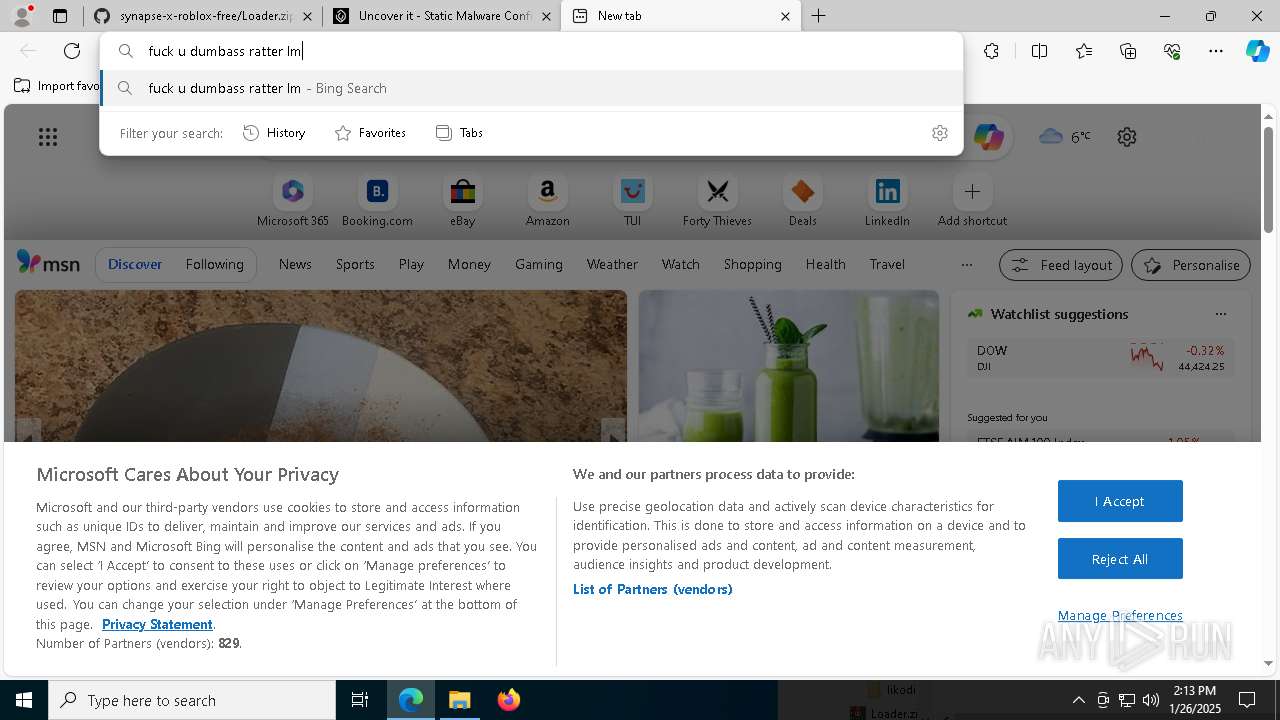Open Browser essentials heart icon
The width and height of the screenshot is (1280, 720).
(1172, 51)
